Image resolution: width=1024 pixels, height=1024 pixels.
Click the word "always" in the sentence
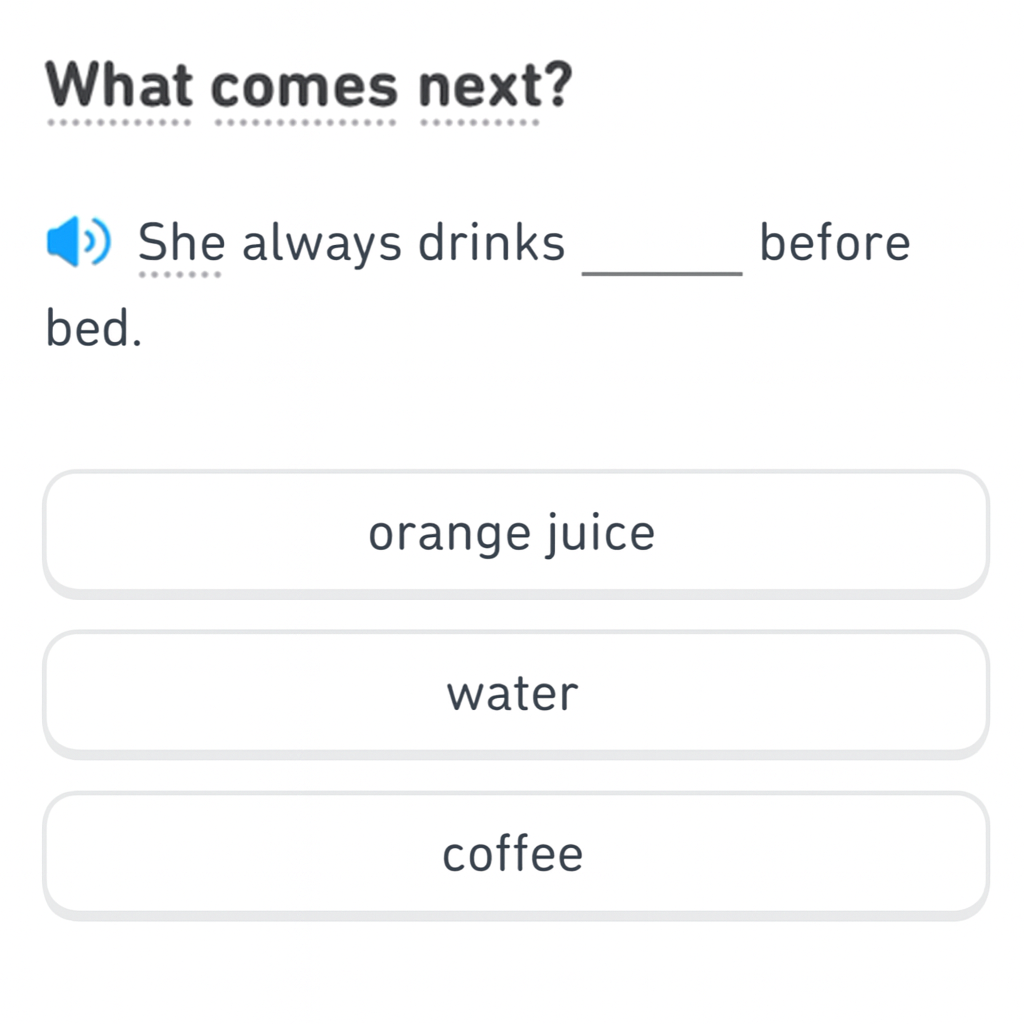[x=322, y=243]
